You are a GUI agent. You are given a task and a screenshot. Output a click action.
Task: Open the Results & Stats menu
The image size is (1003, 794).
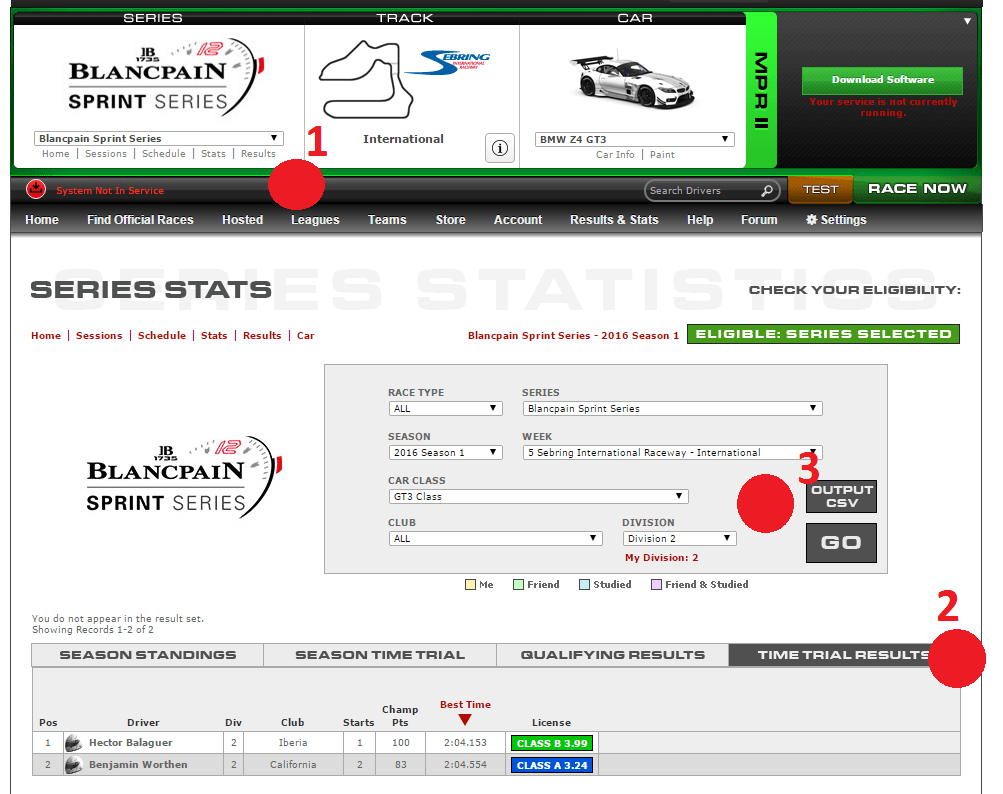tap(614, 219)
